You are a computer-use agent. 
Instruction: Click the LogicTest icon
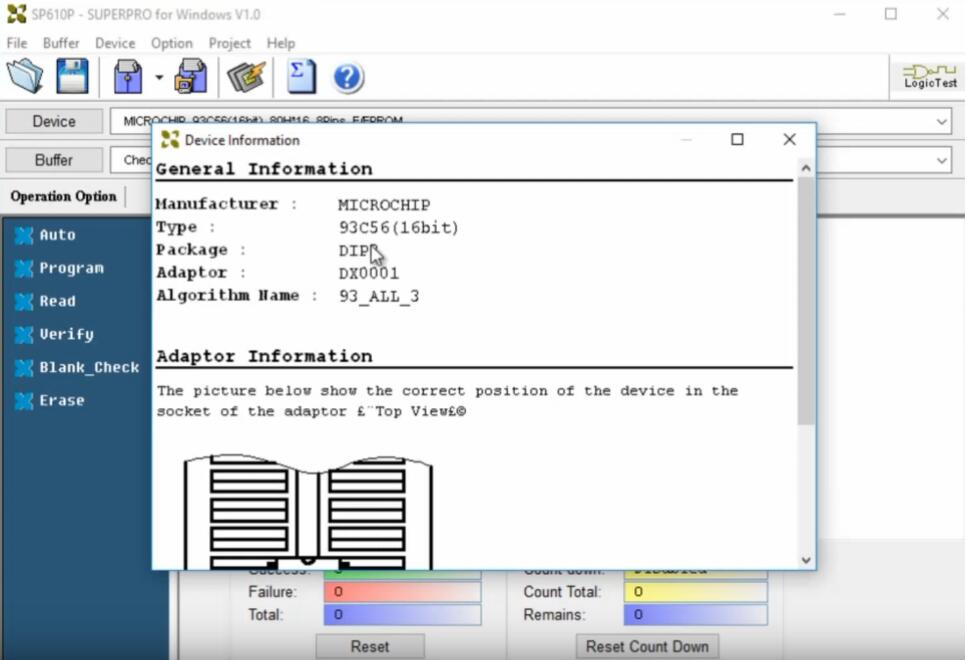point(930,76)
